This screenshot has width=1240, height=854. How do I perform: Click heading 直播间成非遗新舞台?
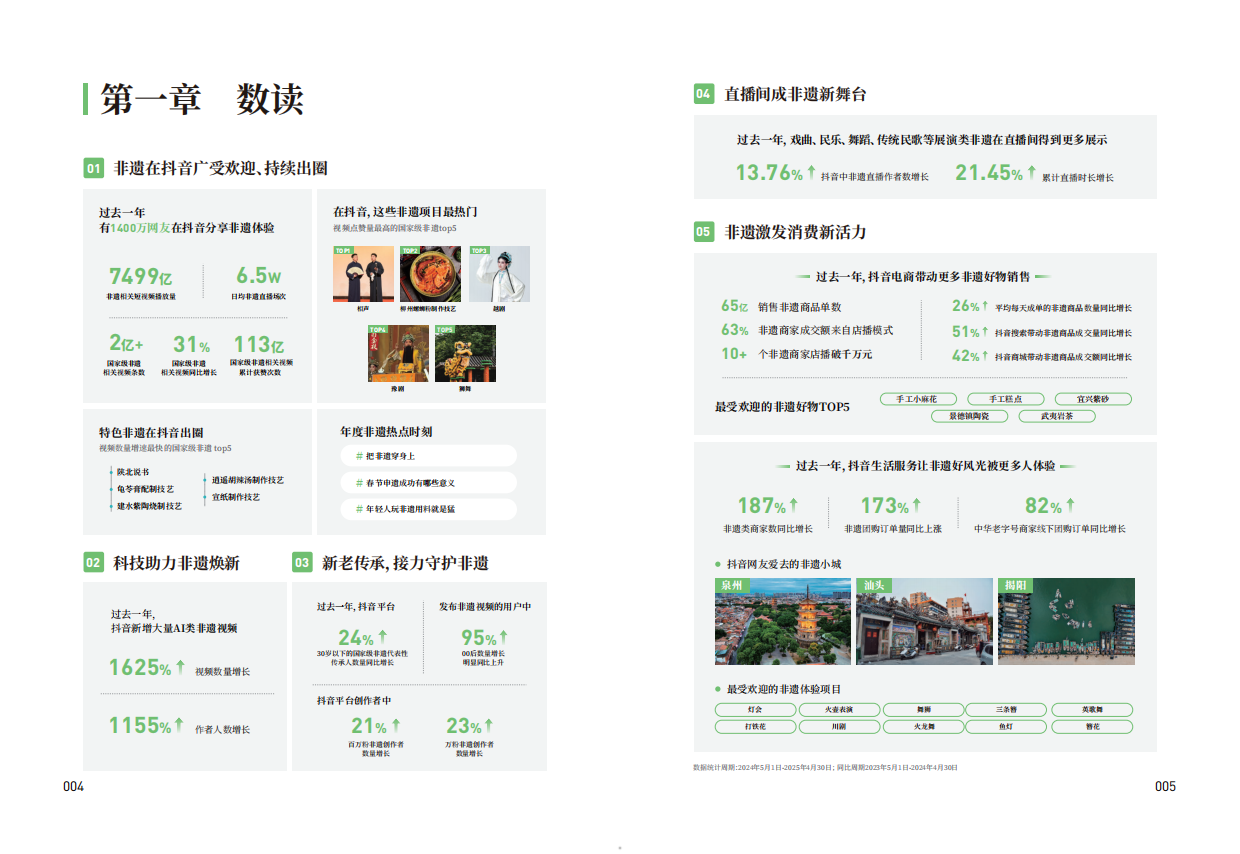[795, 94]
